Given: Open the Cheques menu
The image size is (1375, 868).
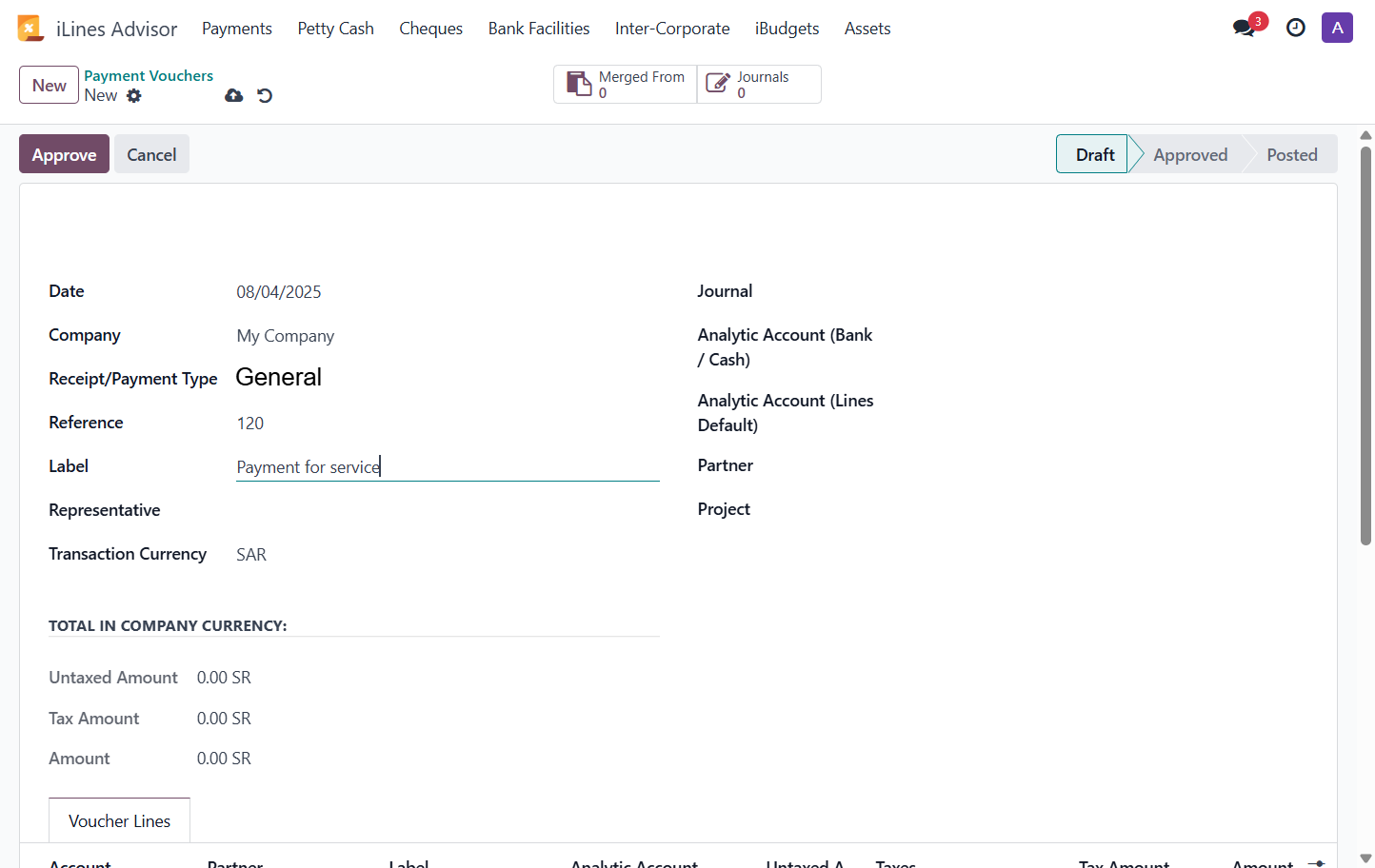Looking at the screenshot, I should (x=431, y=29).
